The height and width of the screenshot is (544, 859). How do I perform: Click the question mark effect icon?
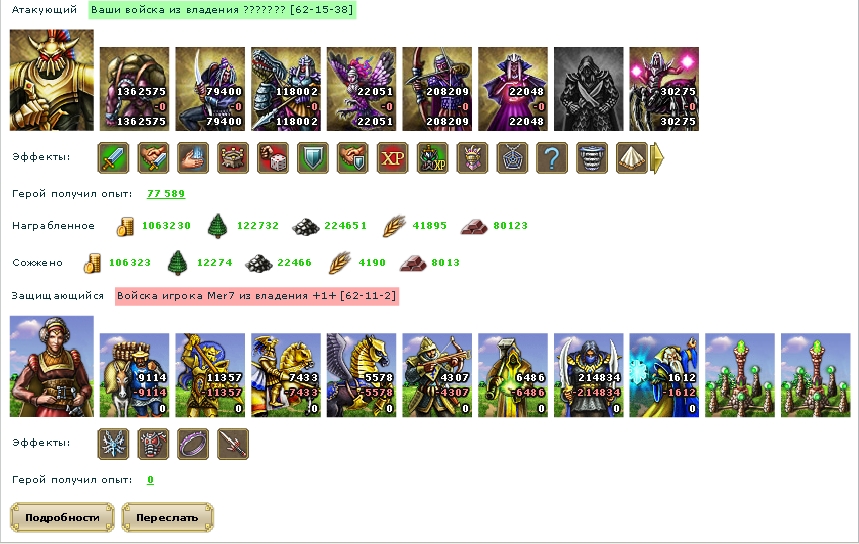pos(552,158)
